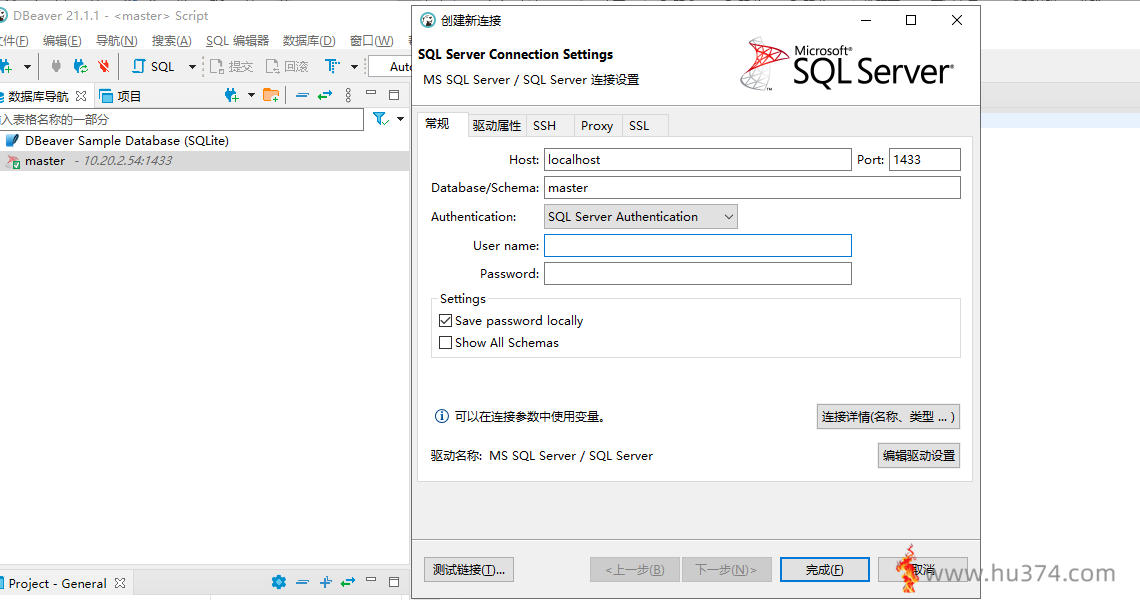This screenshot has height=600, width=1140.
Task: Open the 数据库(D) menu
Action: click(x=309, y=41)
